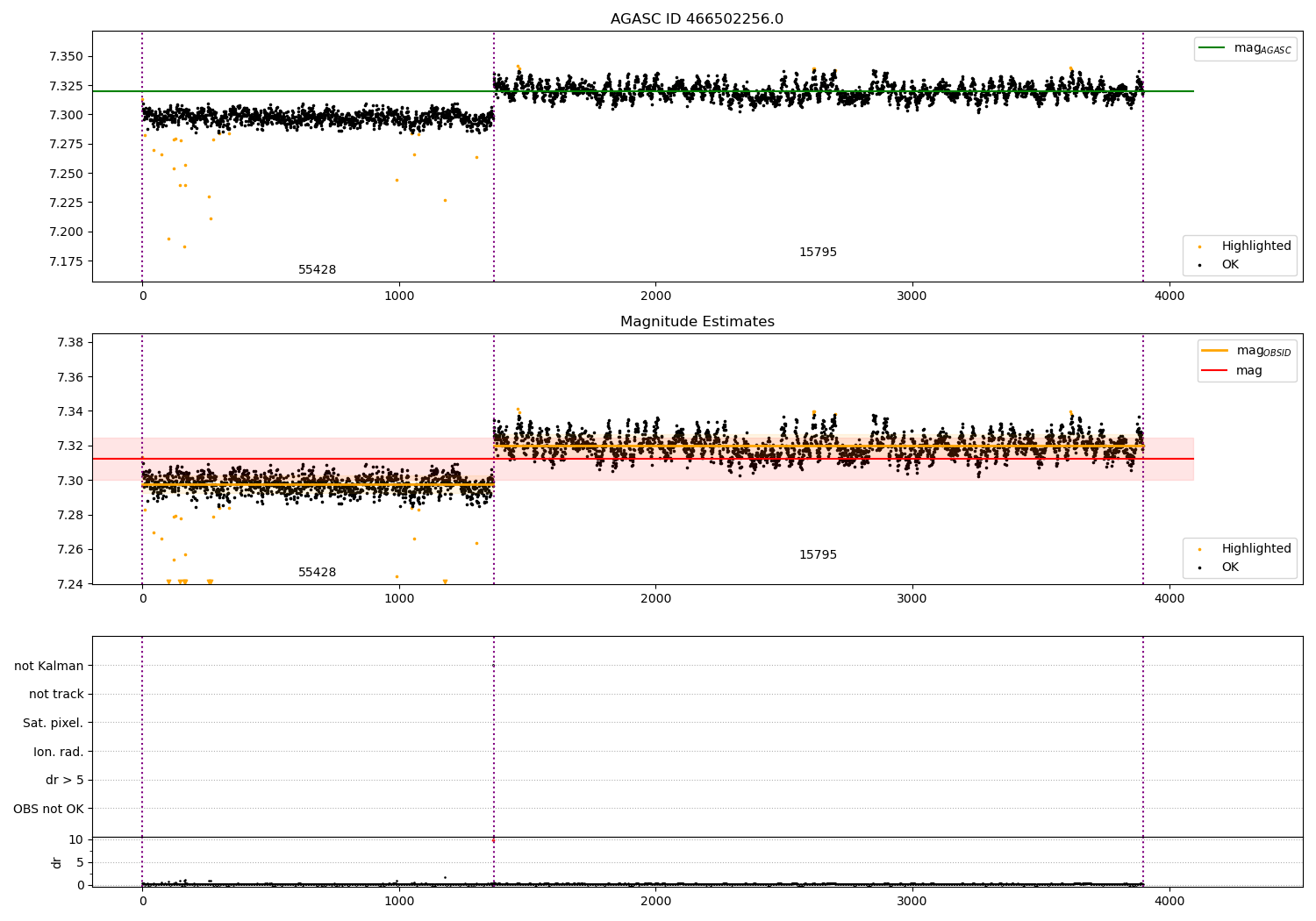Click the '7.350' y-axis tick label
The image size is (1316, 921).
(x=66, y=57)
